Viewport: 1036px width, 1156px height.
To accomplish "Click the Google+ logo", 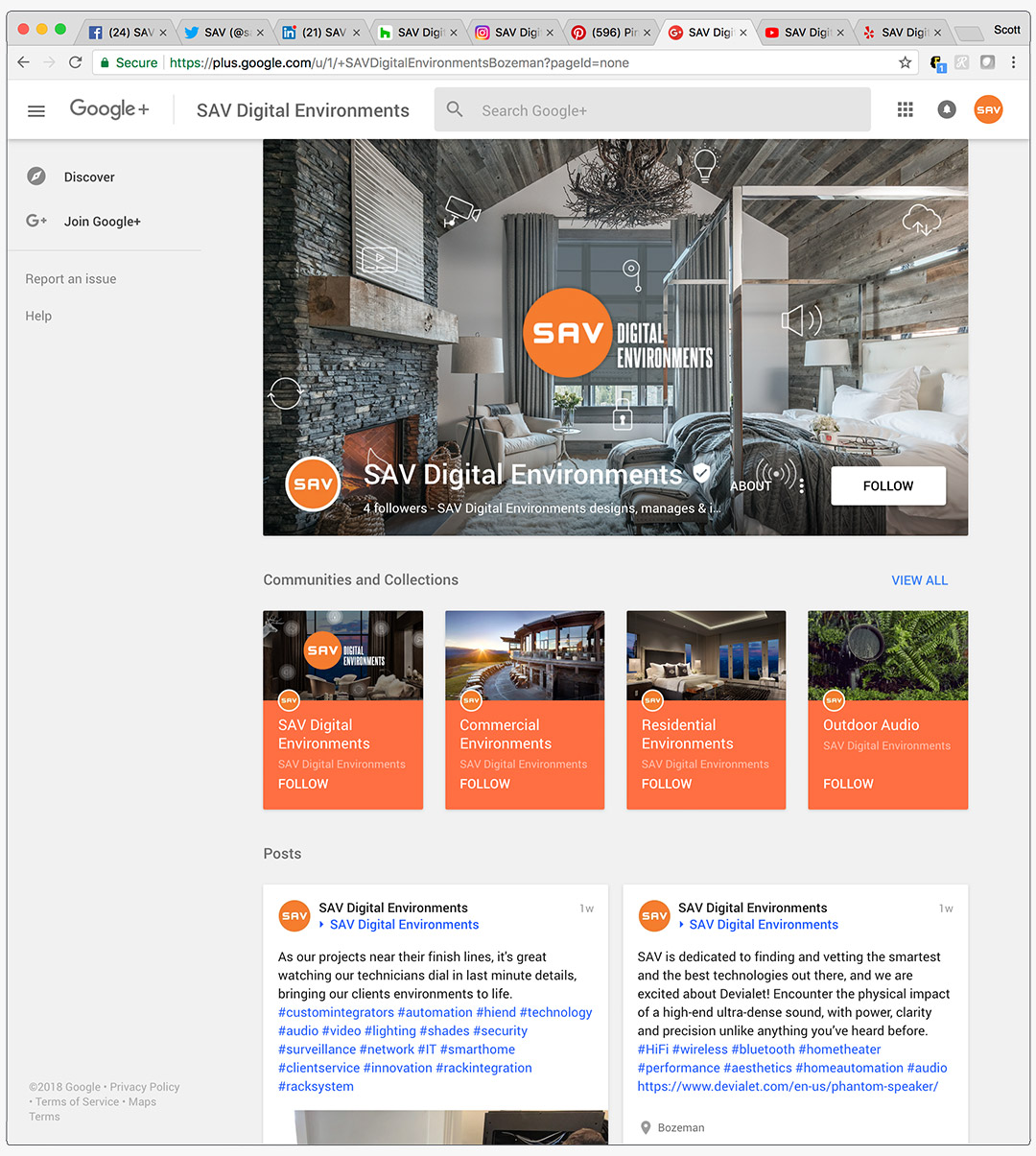I will coord(109,109).
